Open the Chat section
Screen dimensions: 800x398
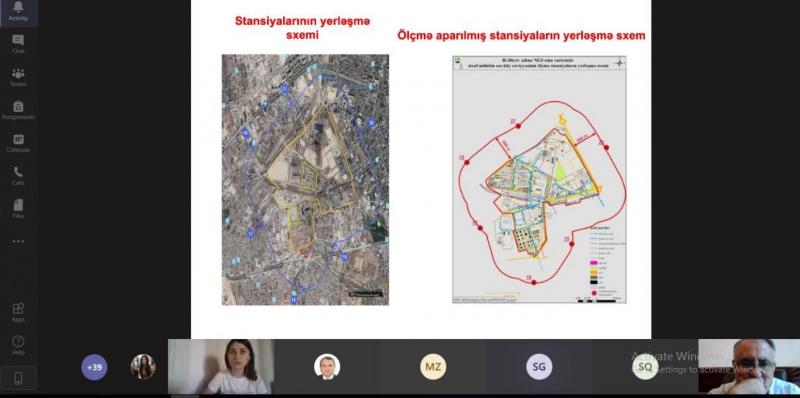pos(18,44)
